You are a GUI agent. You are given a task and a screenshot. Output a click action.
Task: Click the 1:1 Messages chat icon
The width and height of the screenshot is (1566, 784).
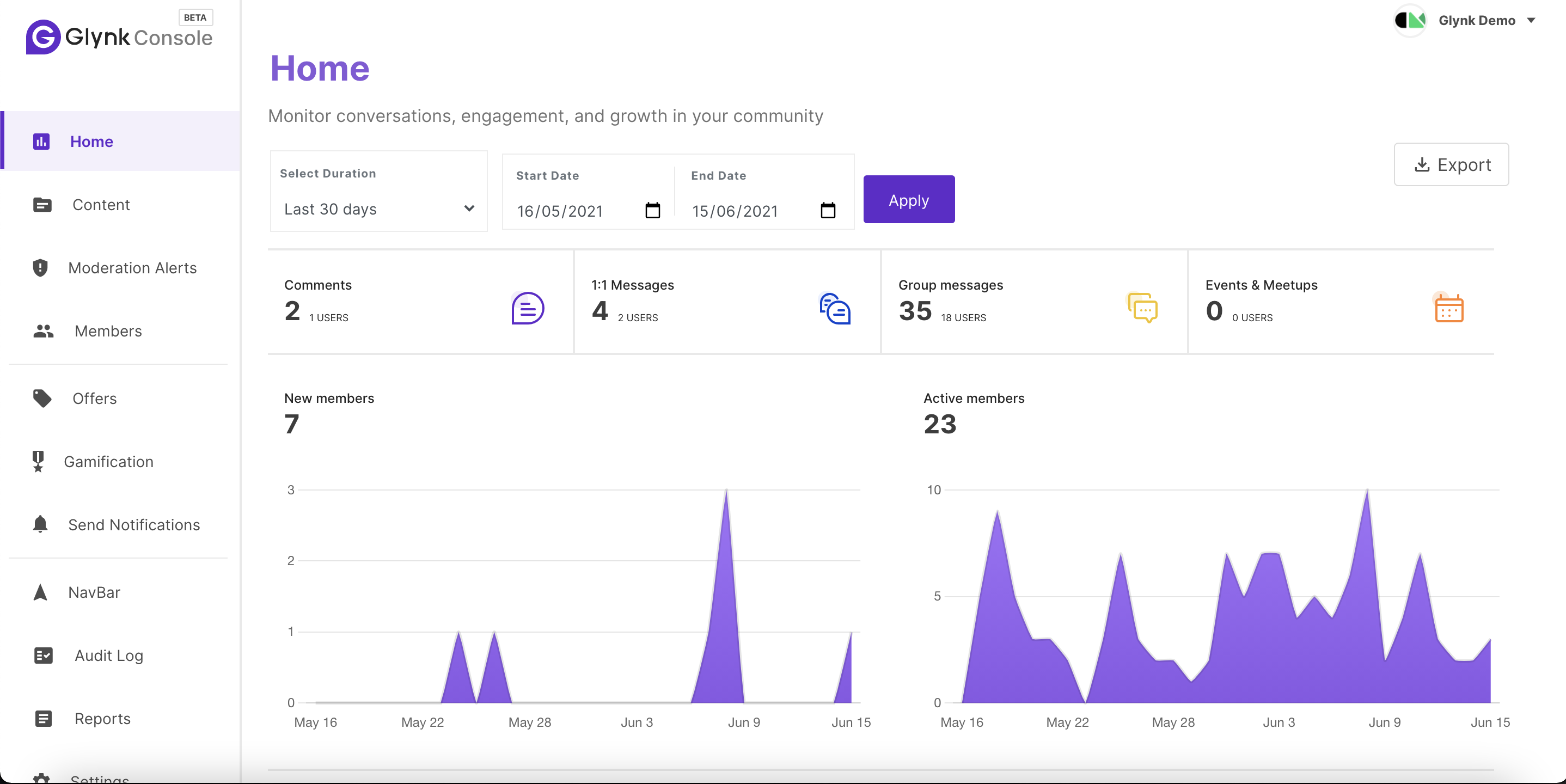tap(835, 308)
